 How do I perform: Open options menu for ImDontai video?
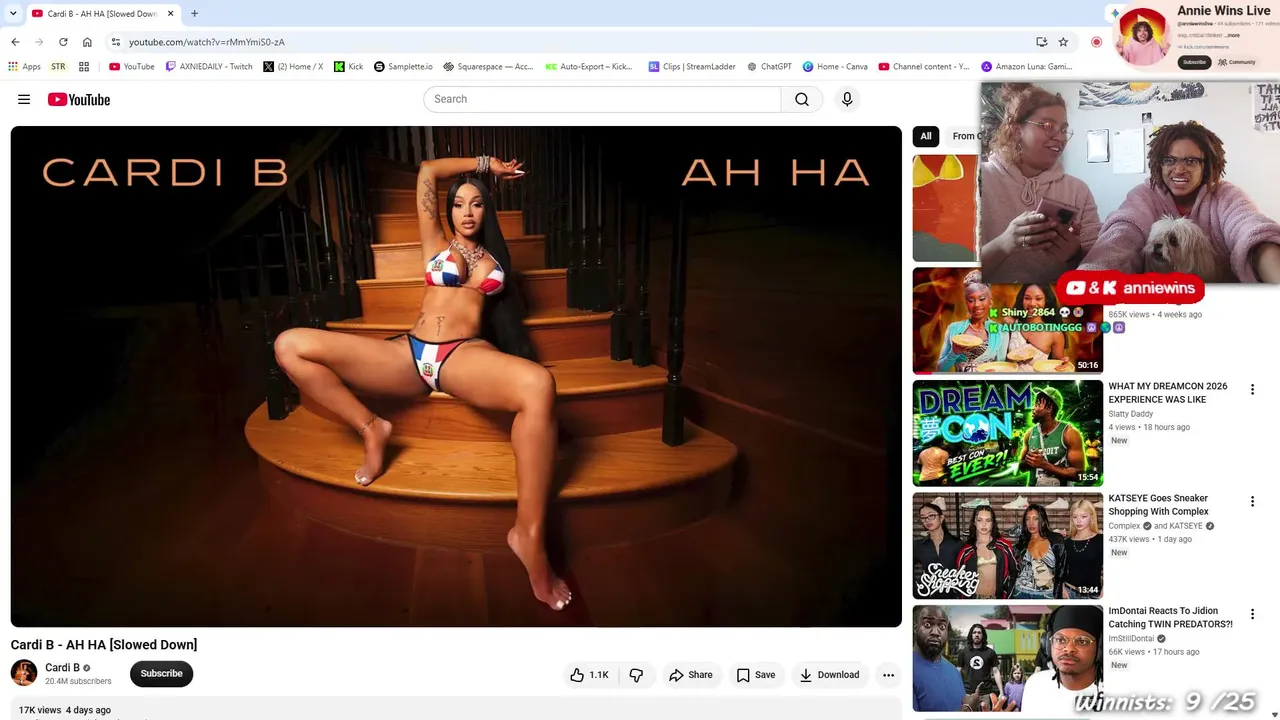(1252, 613)
